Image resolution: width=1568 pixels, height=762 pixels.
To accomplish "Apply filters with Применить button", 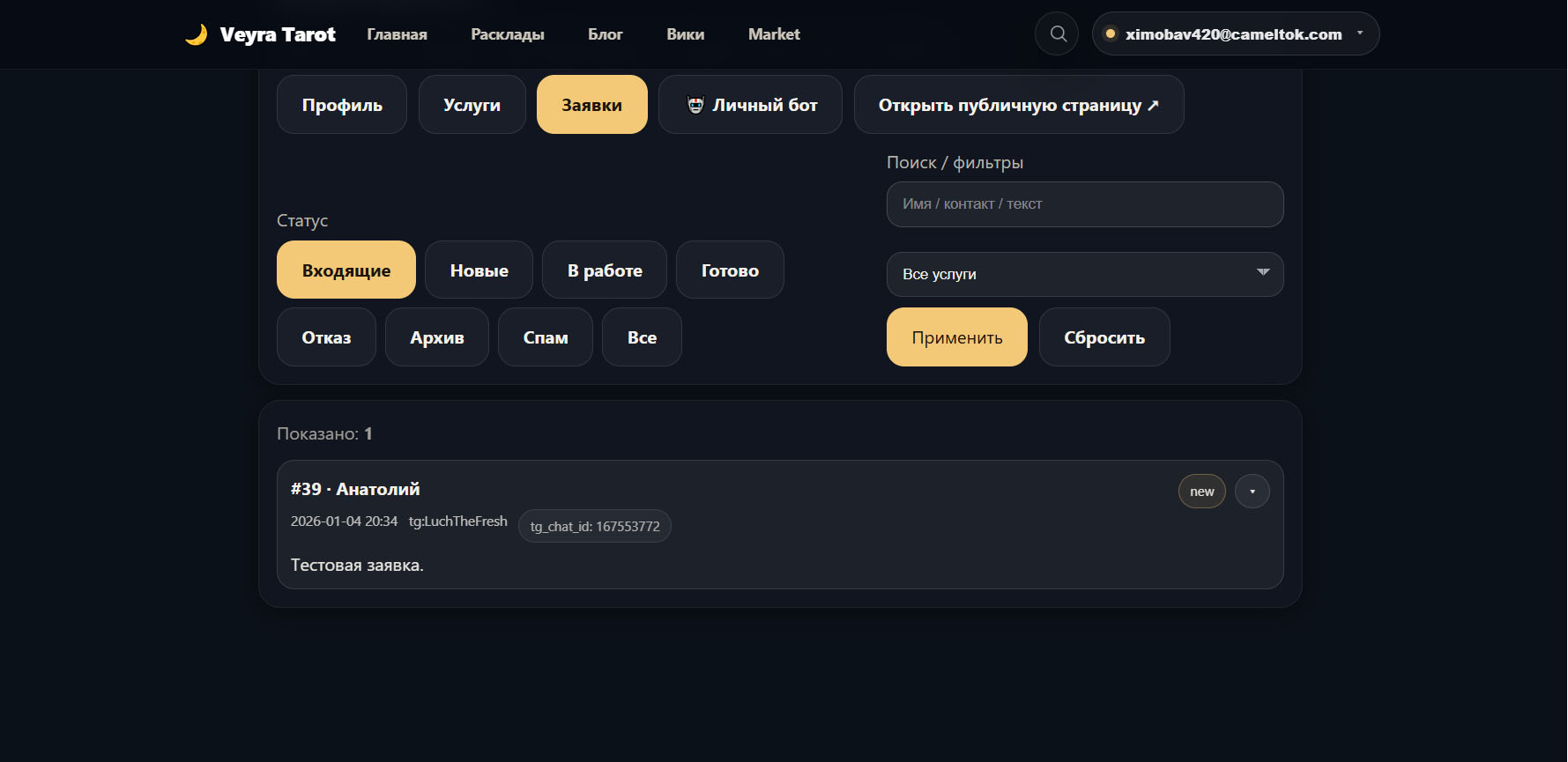I will (957, 337).
